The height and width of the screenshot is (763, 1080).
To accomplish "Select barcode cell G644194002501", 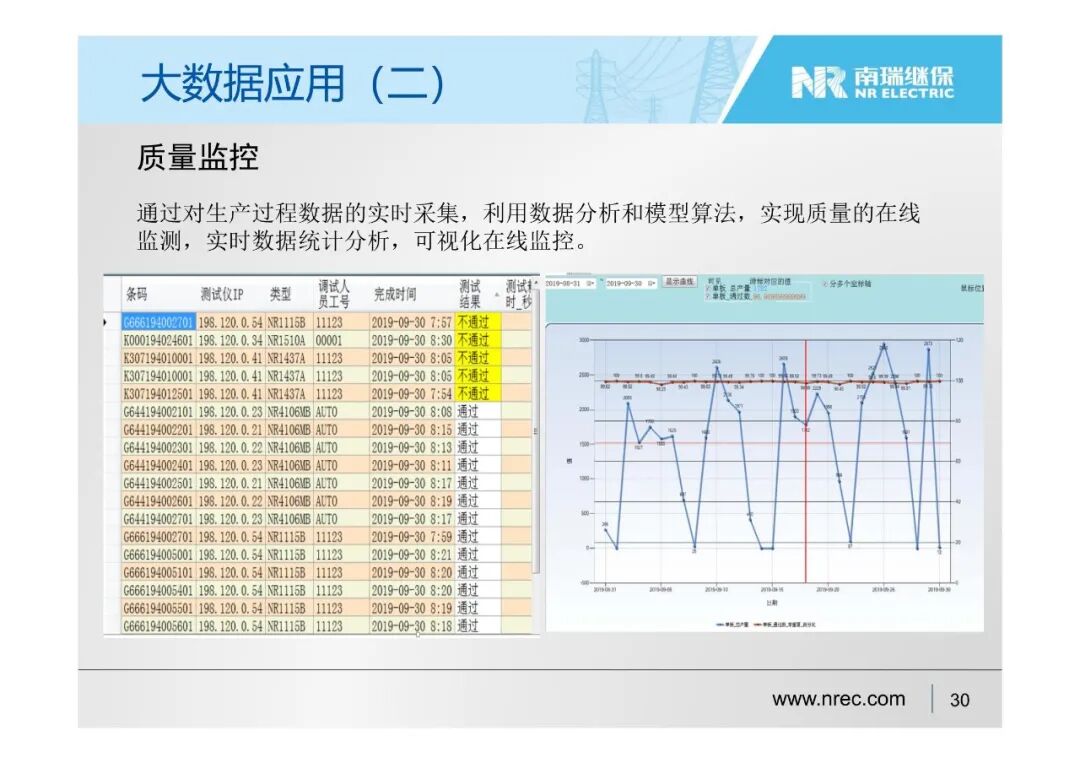I will (x=158, y=483).
